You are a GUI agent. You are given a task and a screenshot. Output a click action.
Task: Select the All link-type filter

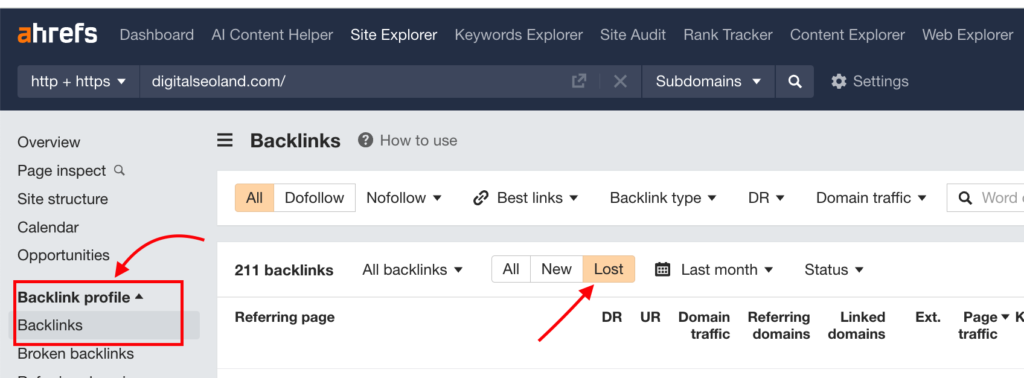tap(255, 198)
